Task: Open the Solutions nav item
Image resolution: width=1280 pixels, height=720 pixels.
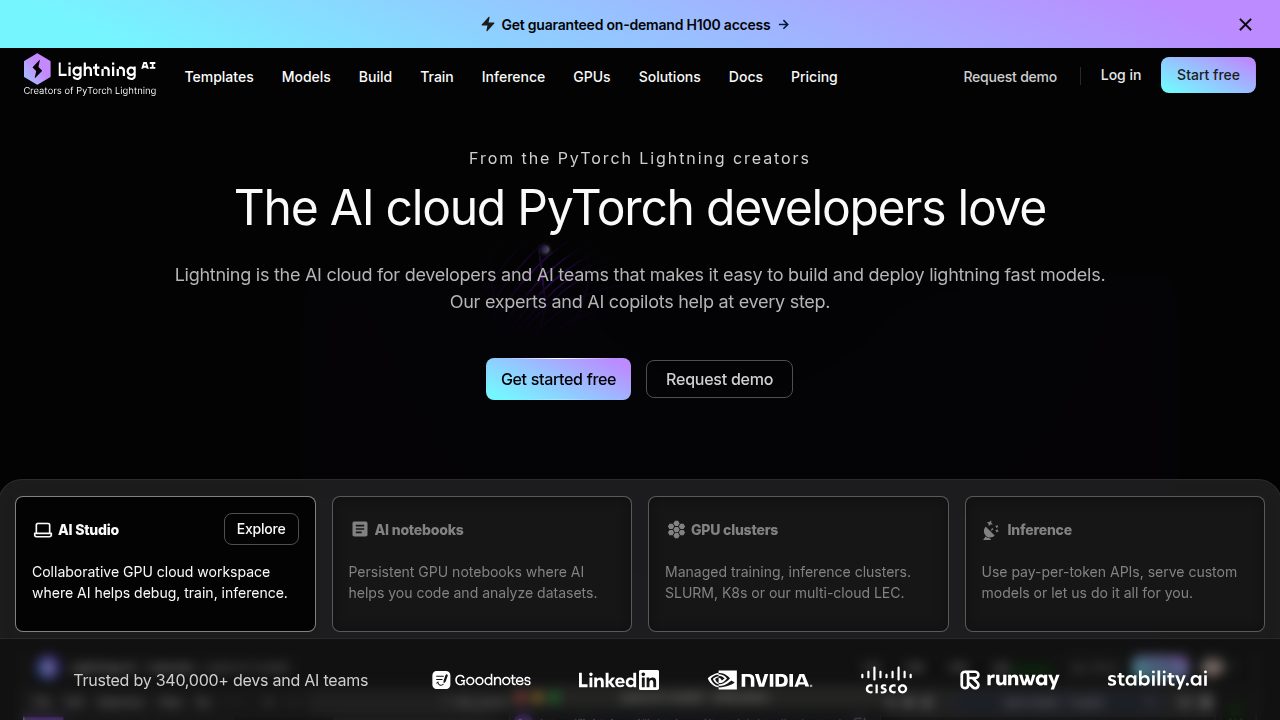Action: [670, 77]
